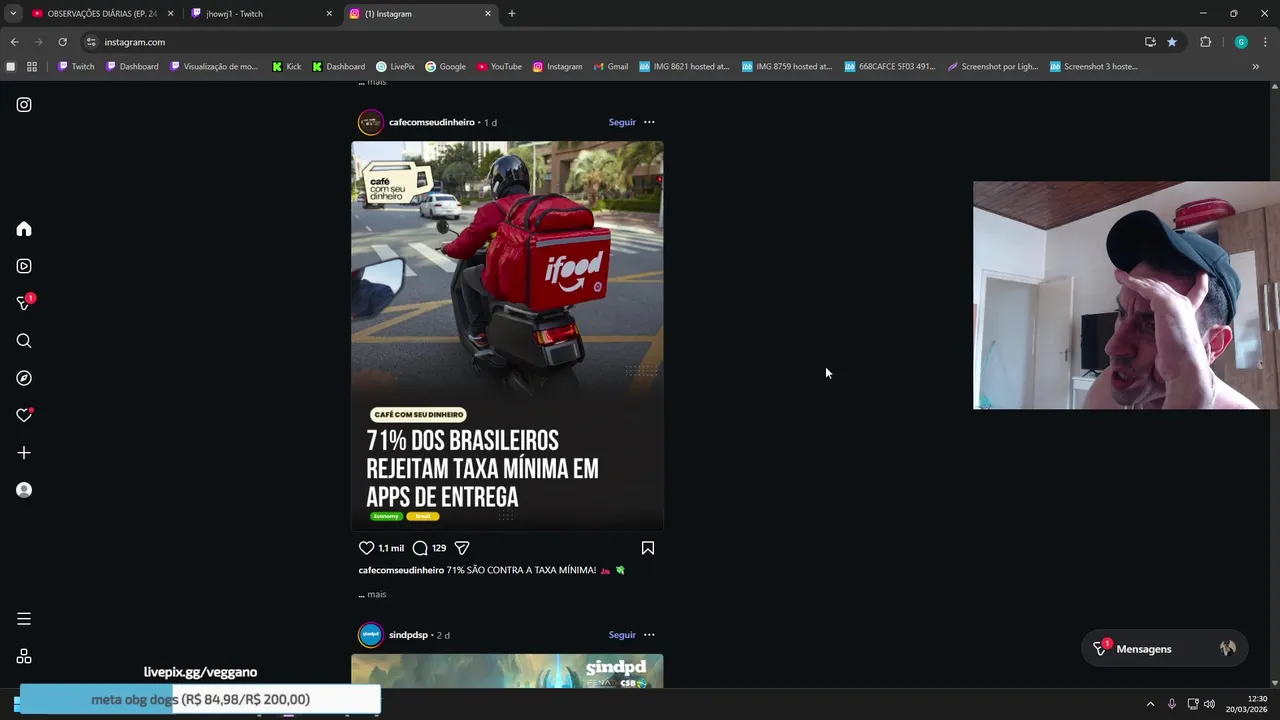
Task: Open cafecomseudinheiro username link in header
Action: coord(432,122)
